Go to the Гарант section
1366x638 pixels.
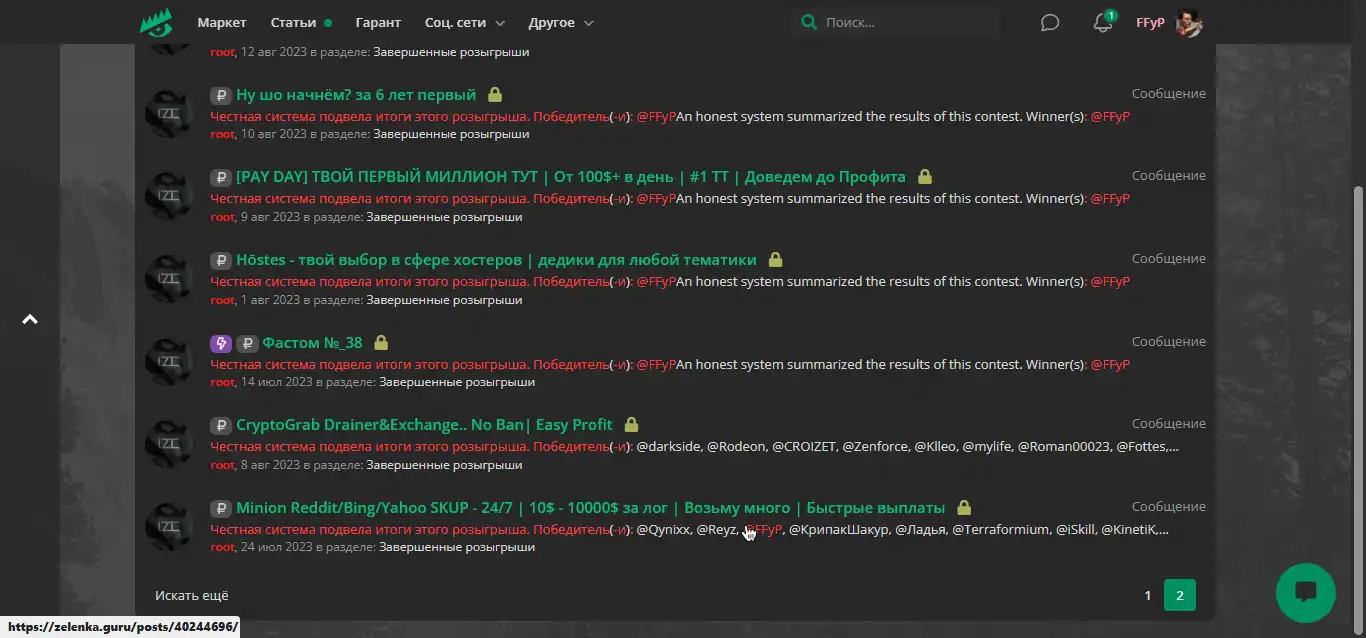[x=378, y=22]
